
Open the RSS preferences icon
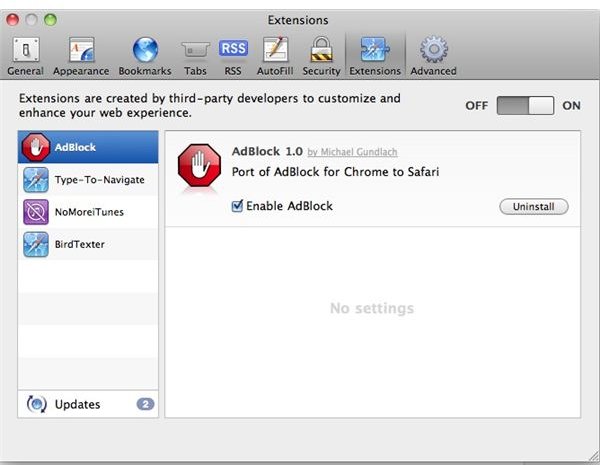coord(233,49)
